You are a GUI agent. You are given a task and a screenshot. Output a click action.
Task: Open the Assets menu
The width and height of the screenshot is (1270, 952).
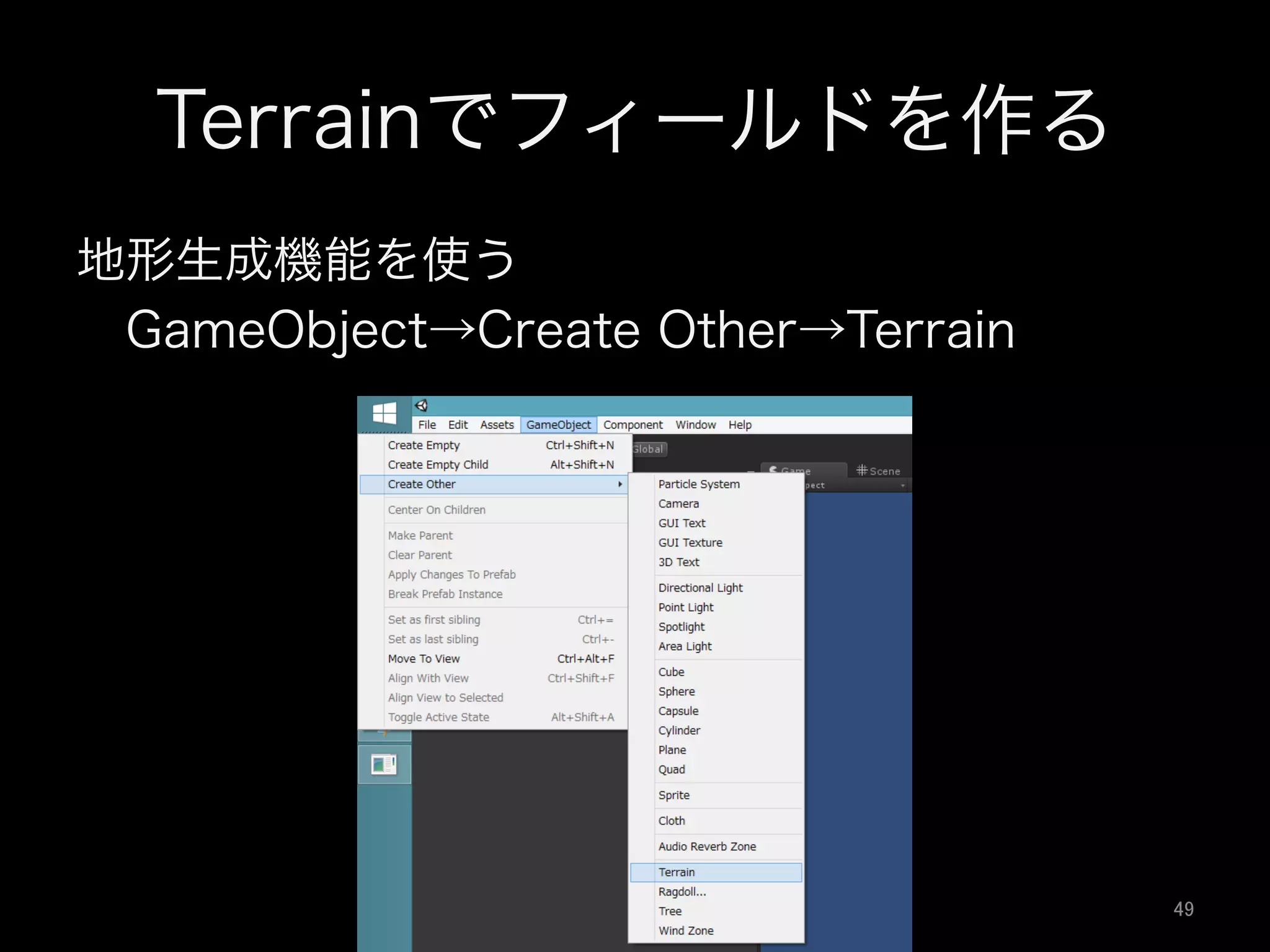[x=497, y=425]
